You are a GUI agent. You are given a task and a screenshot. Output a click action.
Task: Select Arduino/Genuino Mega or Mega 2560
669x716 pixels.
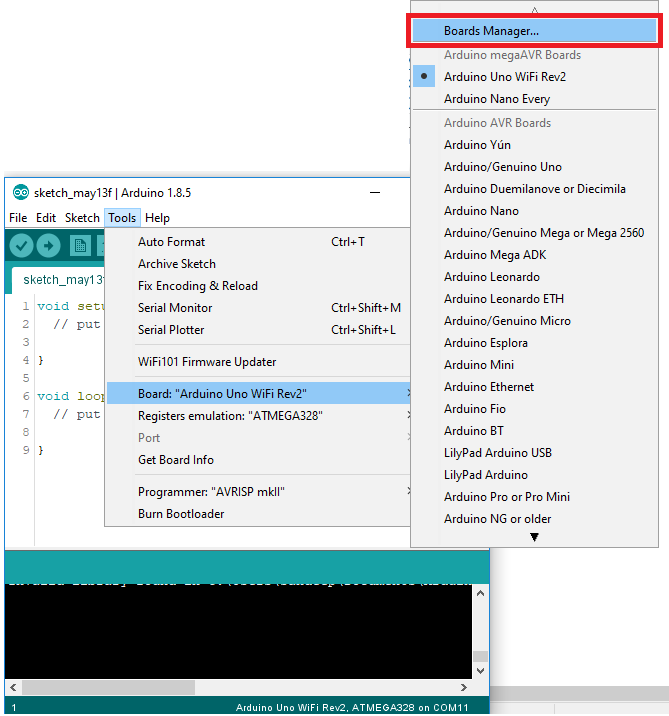534,233
